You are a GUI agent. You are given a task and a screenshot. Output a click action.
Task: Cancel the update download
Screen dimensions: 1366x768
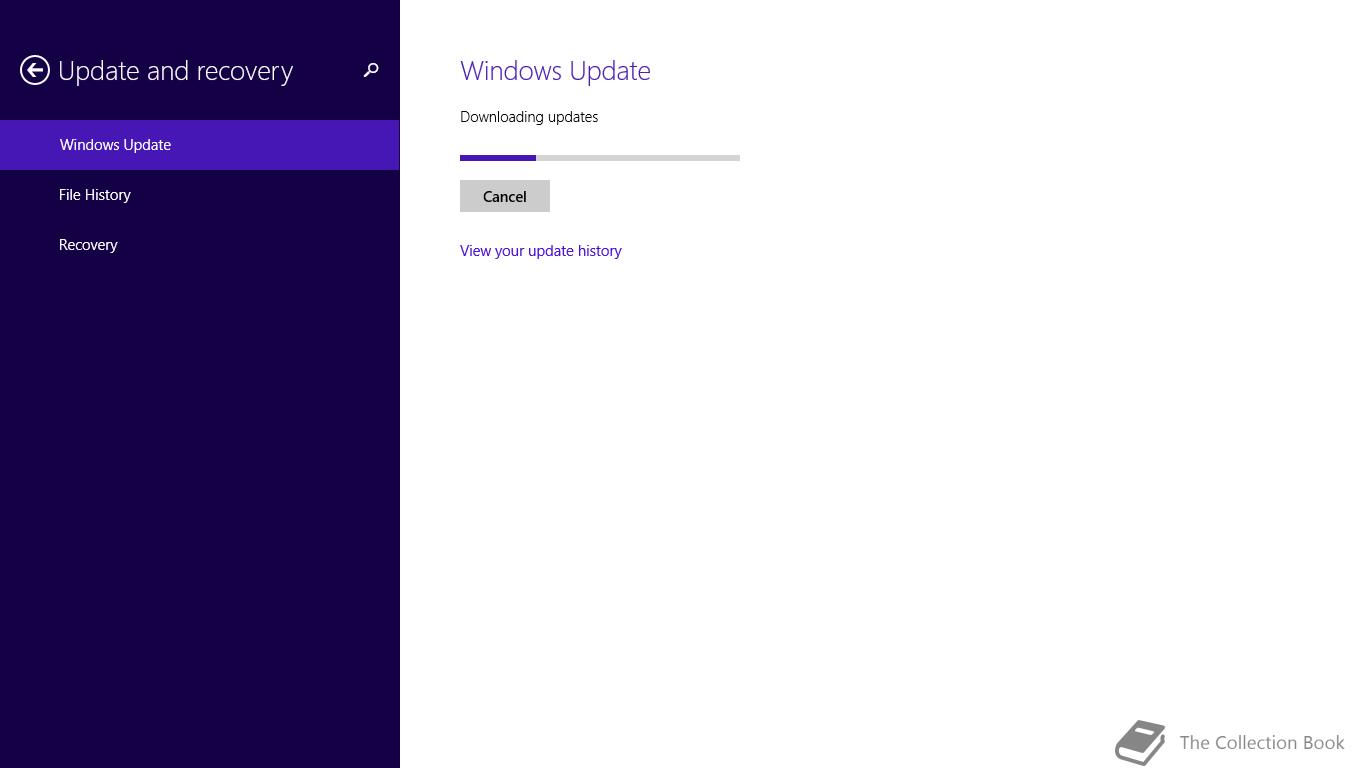[x=505, y=196]
